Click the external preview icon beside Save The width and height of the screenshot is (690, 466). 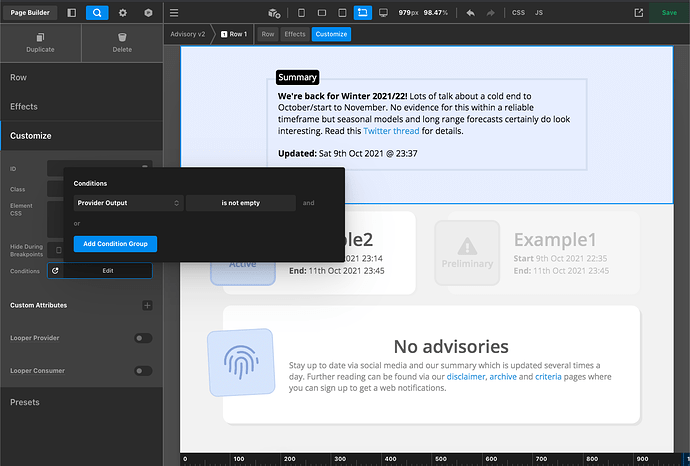639,13
